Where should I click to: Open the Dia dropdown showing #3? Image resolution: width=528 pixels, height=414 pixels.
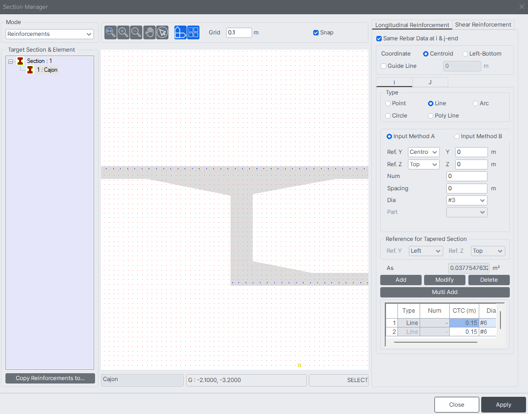click(x=467, y=200)
